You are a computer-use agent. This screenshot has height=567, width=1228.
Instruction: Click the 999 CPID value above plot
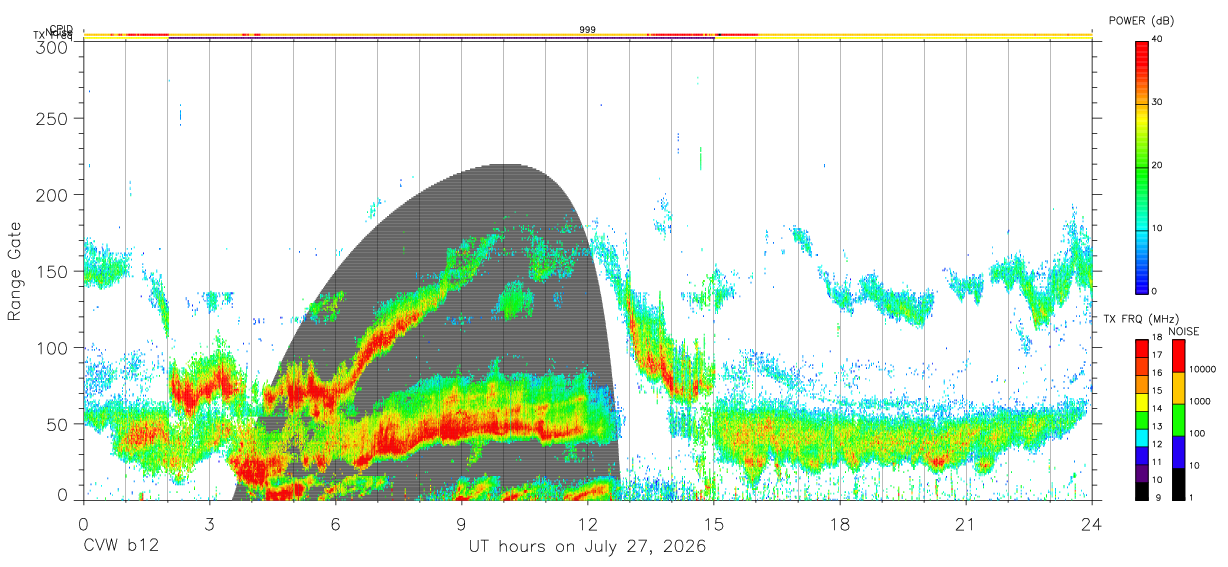tap(588, 30)
